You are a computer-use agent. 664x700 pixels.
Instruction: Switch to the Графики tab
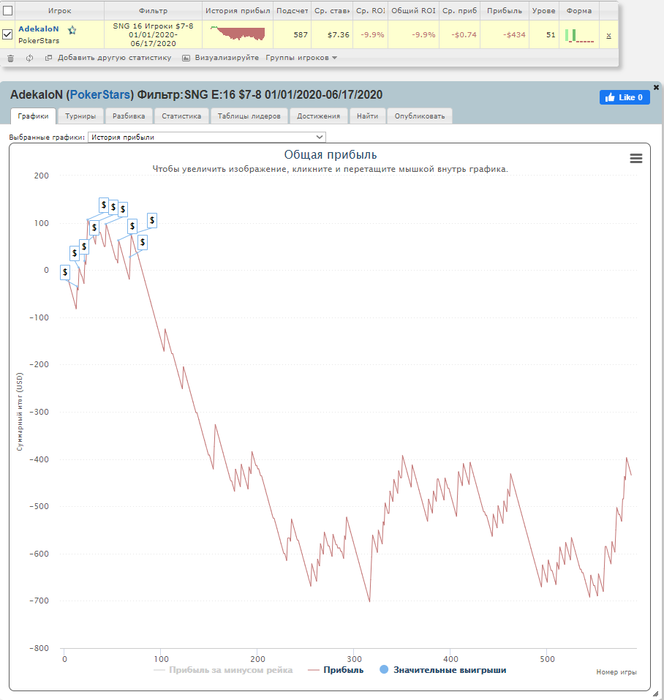point(33,116)
